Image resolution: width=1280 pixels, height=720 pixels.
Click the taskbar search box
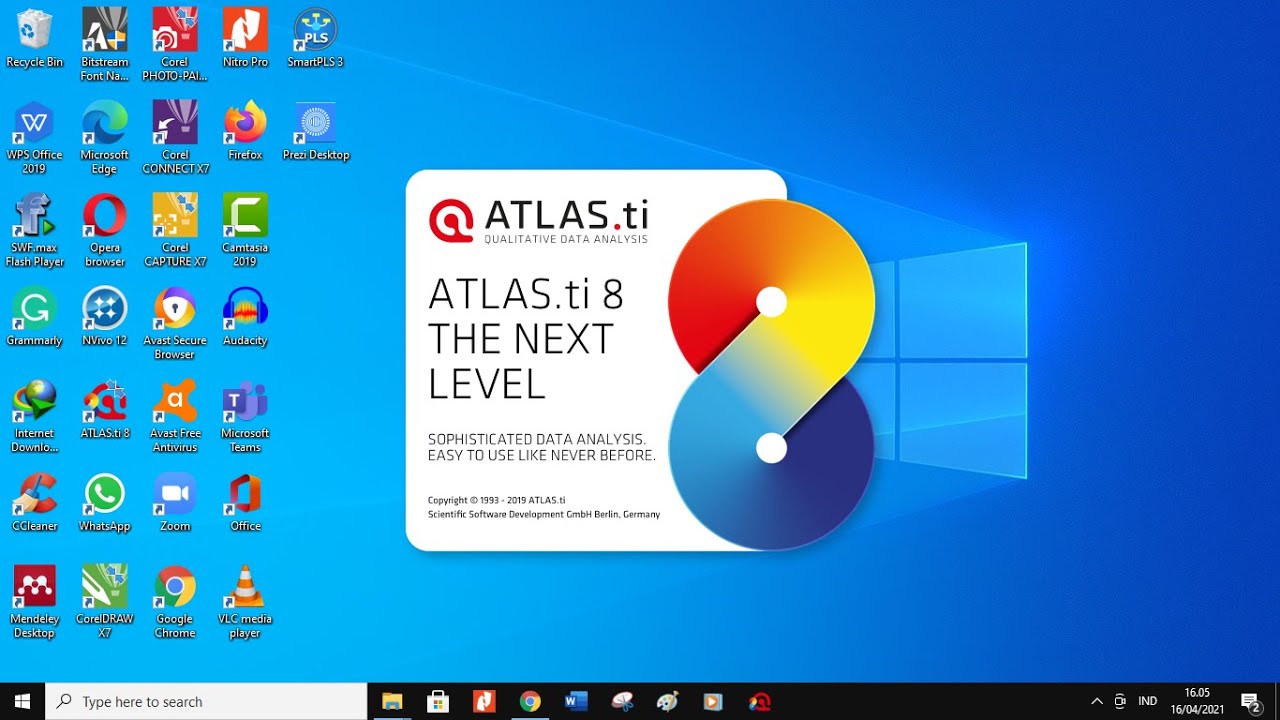click(x=207, y=701)
